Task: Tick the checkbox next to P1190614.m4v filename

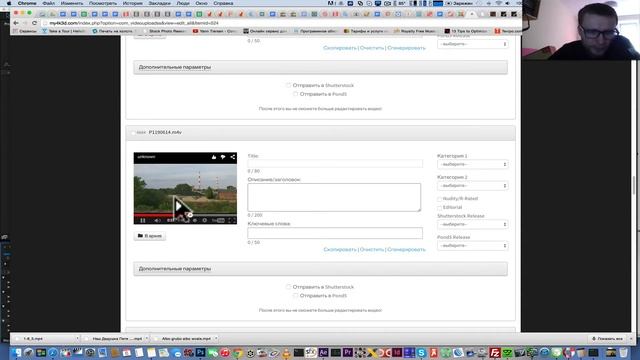Action: (x=133, y=133)
